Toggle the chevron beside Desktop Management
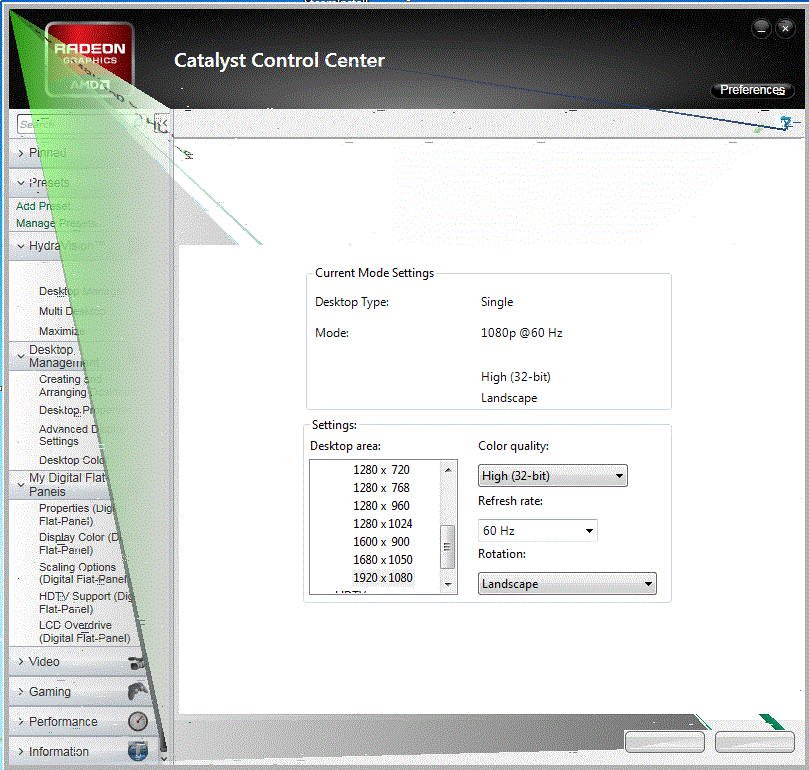This screenshot has width=809, height=770. point(21,356)
